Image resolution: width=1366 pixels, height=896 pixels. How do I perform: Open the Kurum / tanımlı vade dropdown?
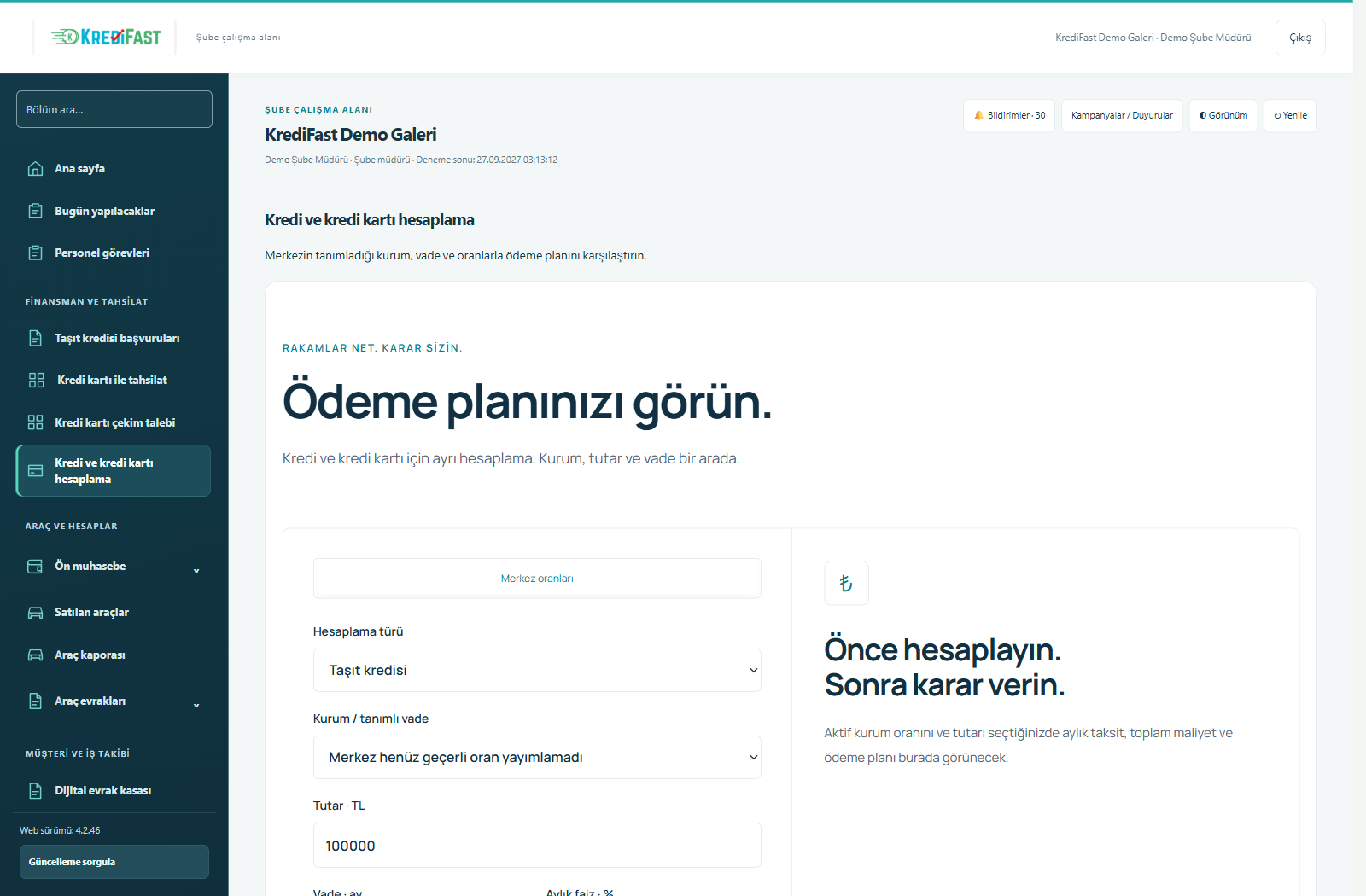click(537, 757)
